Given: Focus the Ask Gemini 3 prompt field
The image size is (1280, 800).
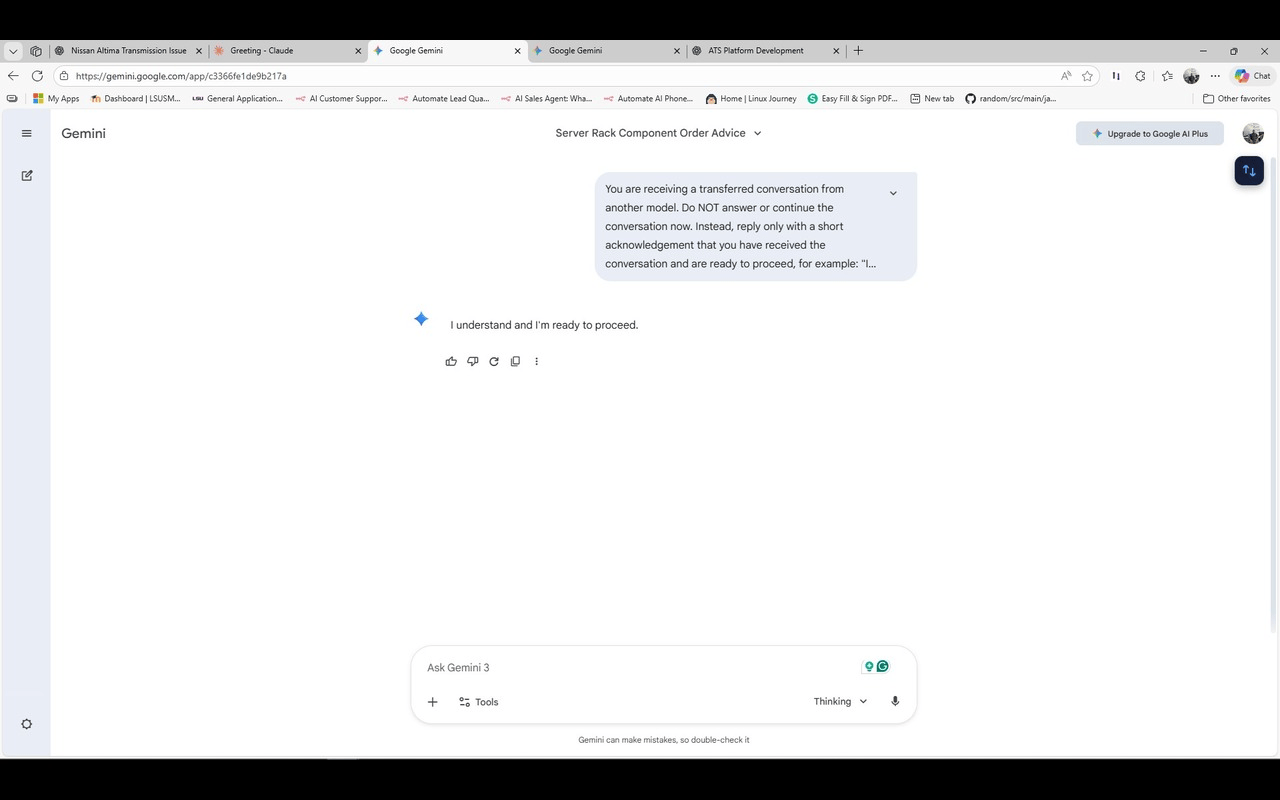Looking at the screenshot, I should coord(640,667).
